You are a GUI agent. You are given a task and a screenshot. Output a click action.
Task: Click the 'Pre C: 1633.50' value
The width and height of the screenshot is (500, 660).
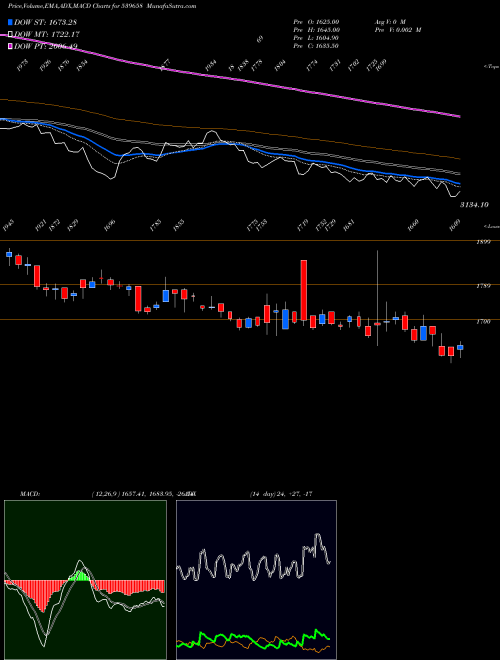tap(316, 46)
